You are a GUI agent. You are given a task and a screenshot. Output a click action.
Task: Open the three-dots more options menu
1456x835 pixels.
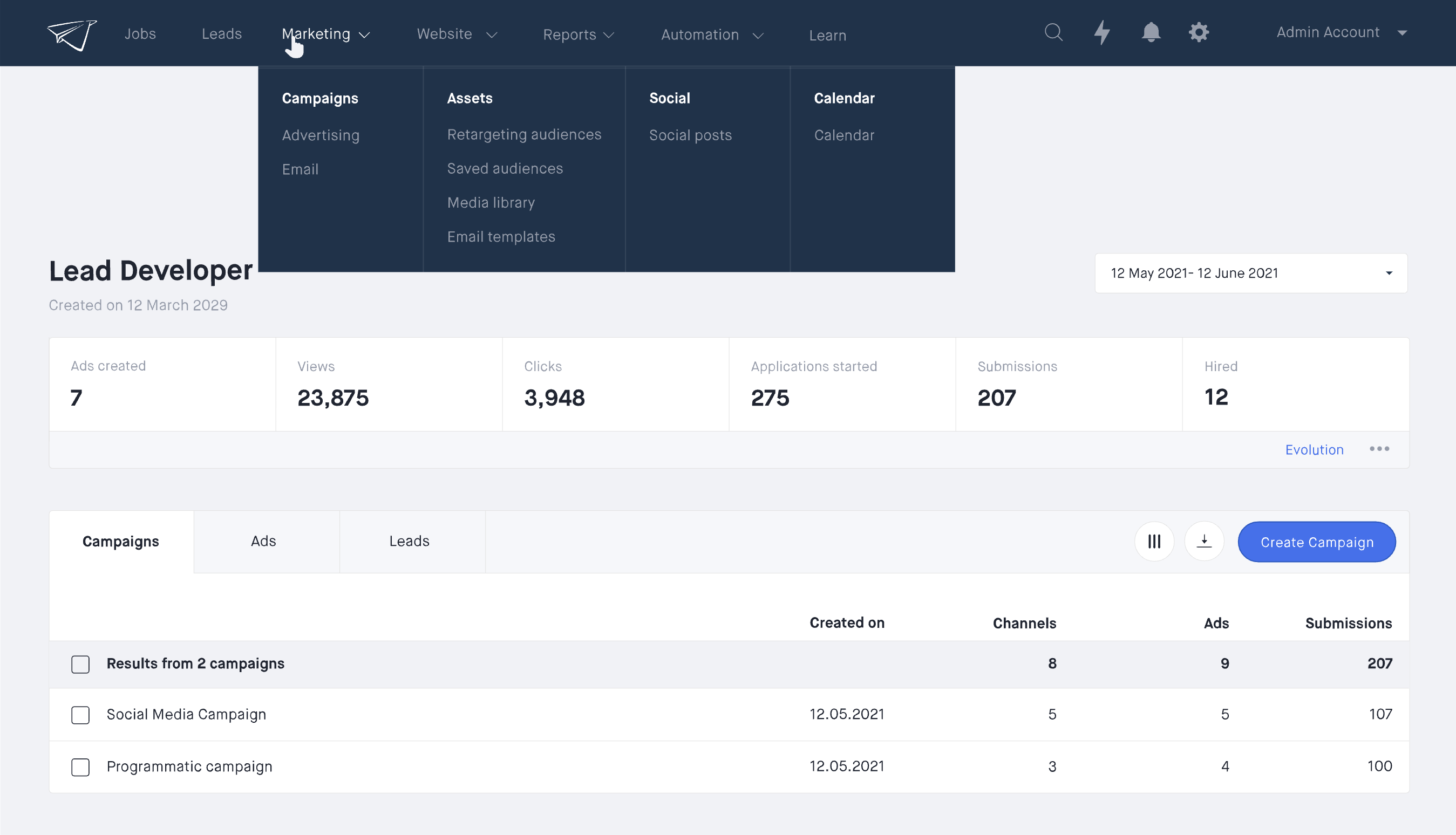1379,449
